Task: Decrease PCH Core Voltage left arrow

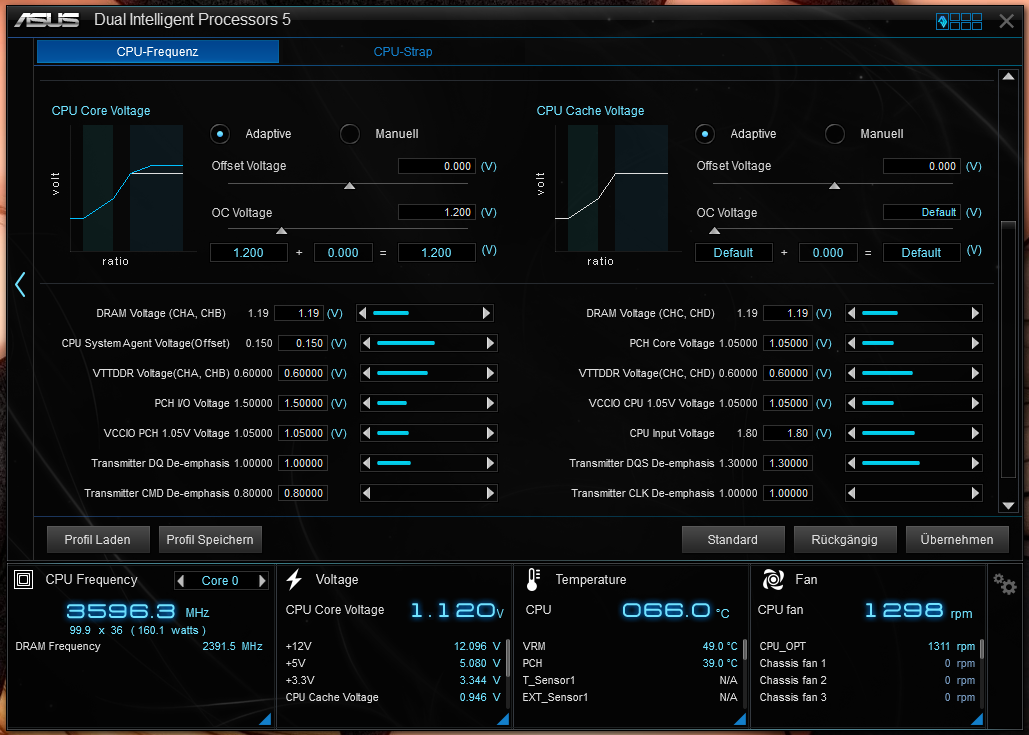Action: [851, 343]
